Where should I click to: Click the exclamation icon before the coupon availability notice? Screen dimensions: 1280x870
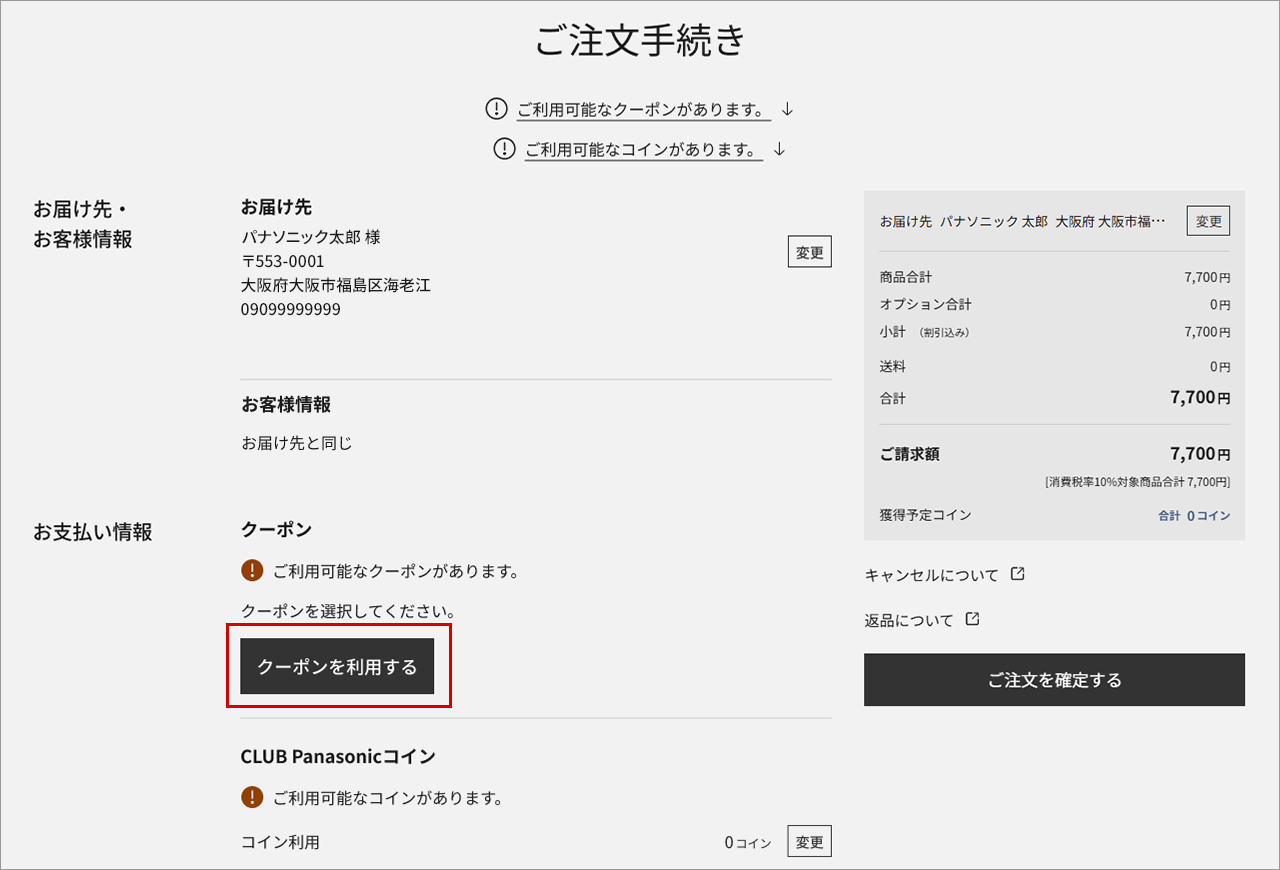(497, 108)
